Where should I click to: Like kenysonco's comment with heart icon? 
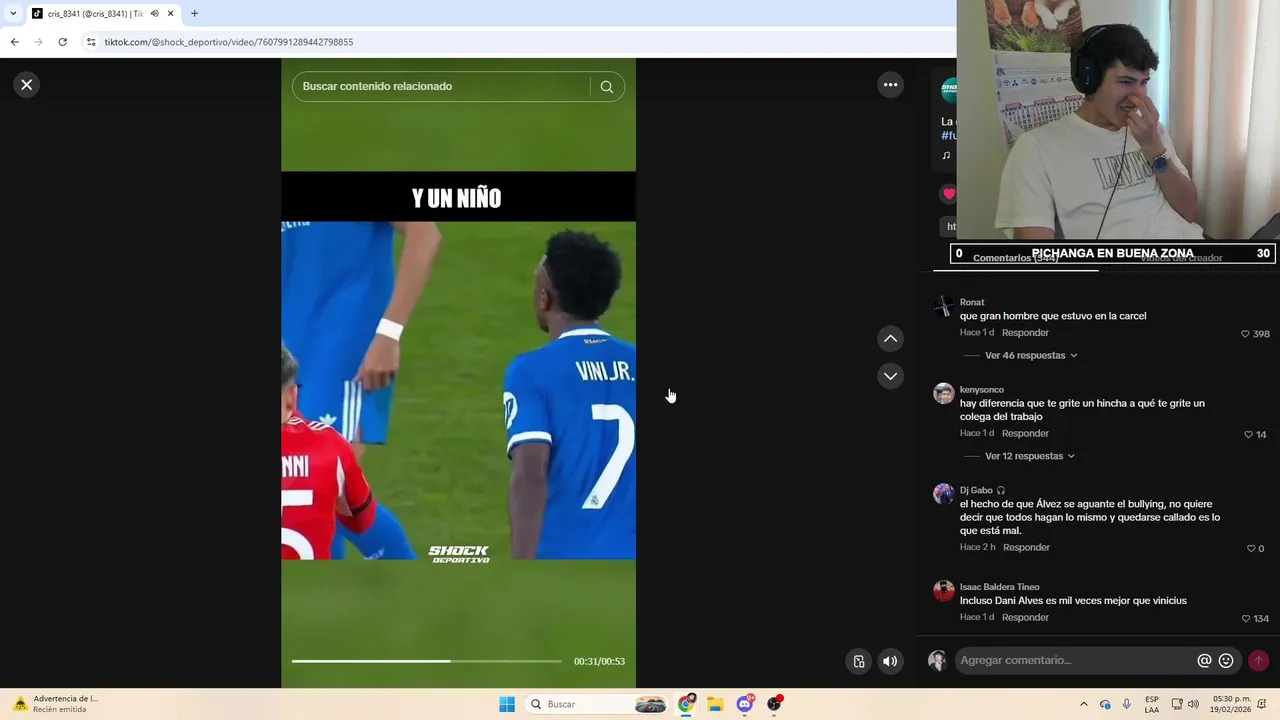[1249, 435]
